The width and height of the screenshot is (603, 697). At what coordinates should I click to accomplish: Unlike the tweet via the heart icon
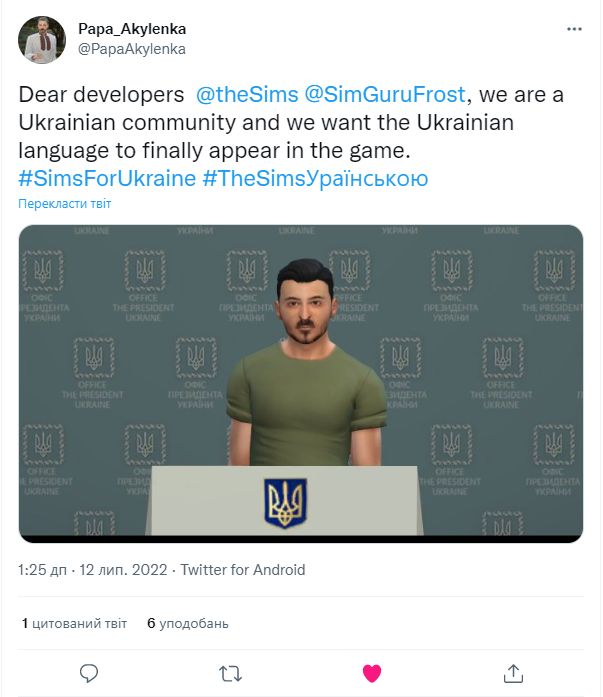(372, 671)
